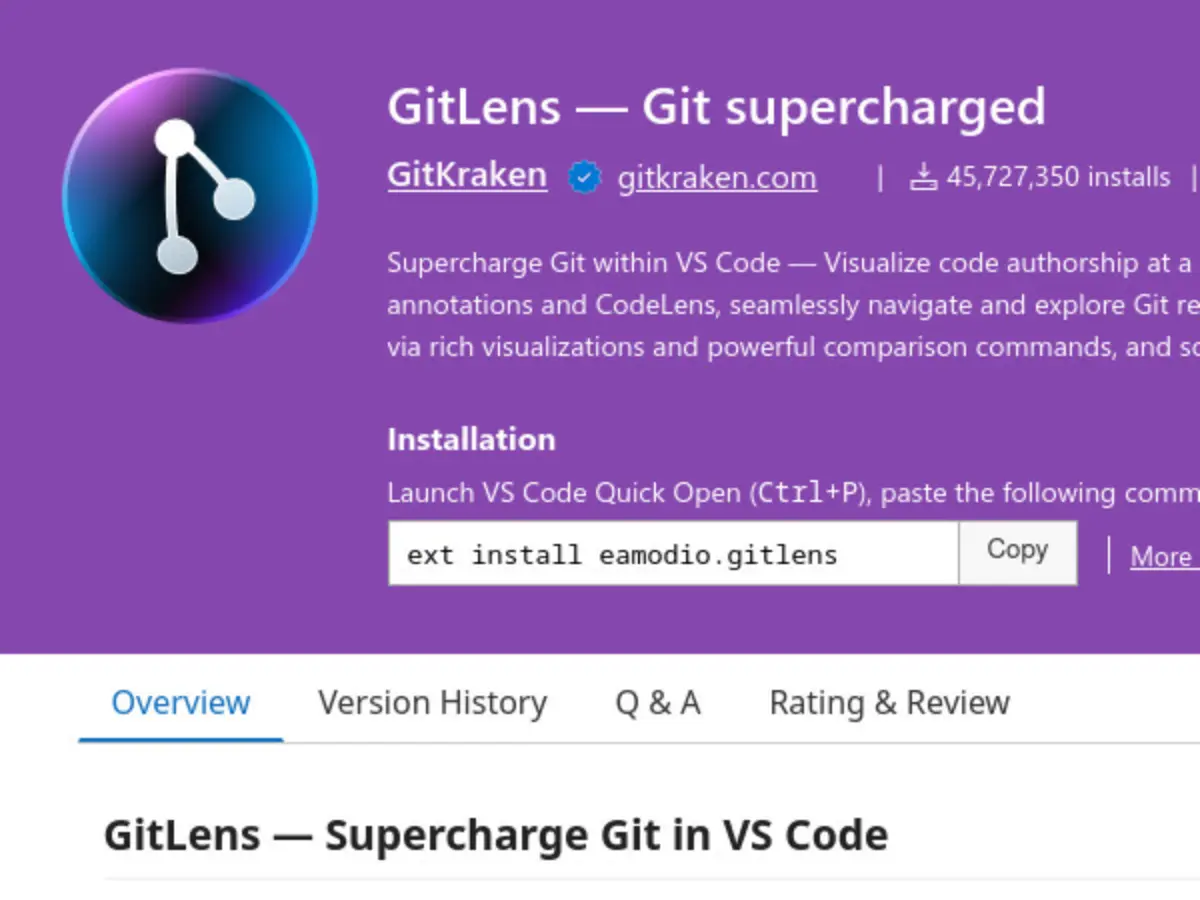Open the GitKraken publisher page
1200x900 pixels.
click(x=466, y=175)
